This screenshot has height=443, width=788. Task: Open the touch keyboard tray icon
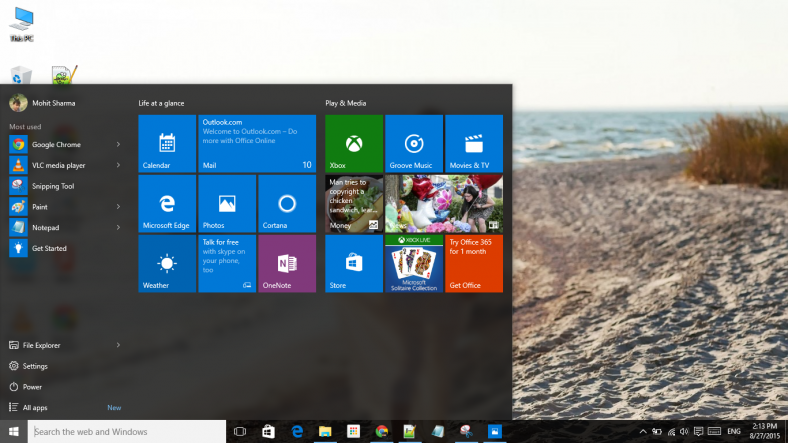click(714, 431)
